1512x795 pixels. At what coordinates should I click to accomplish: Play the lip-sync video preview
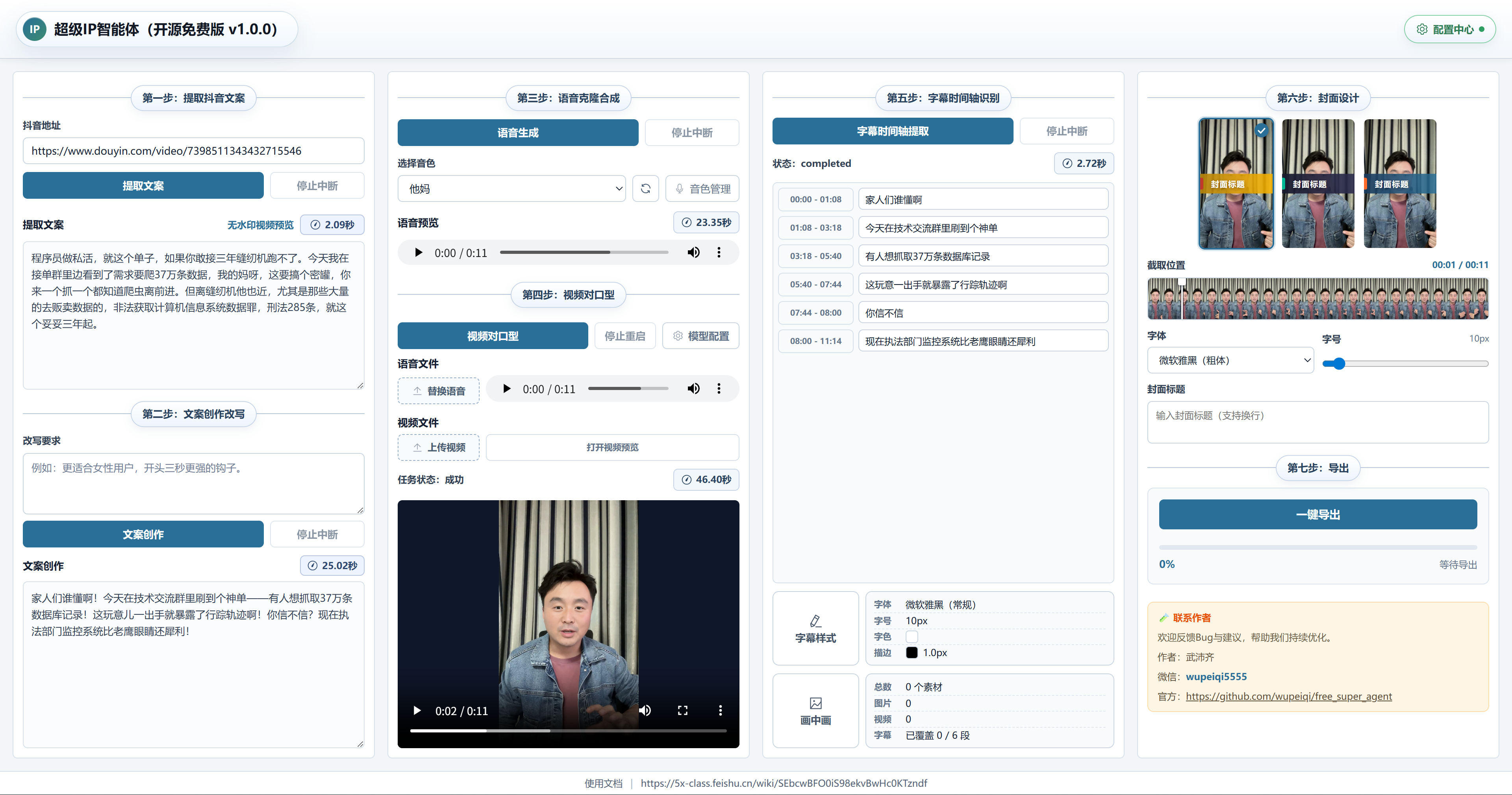coord(417,710)
